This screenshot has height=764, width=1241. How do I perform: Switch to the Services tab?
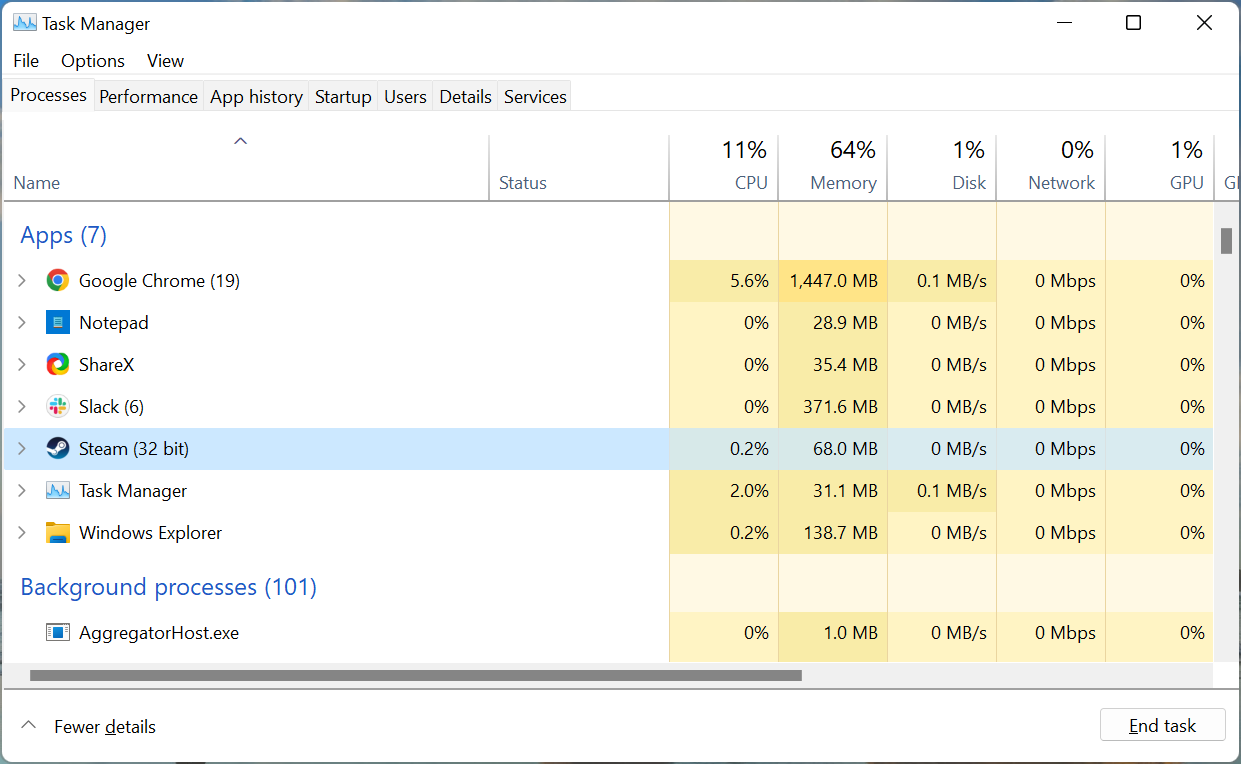click(x=535, y=97)
